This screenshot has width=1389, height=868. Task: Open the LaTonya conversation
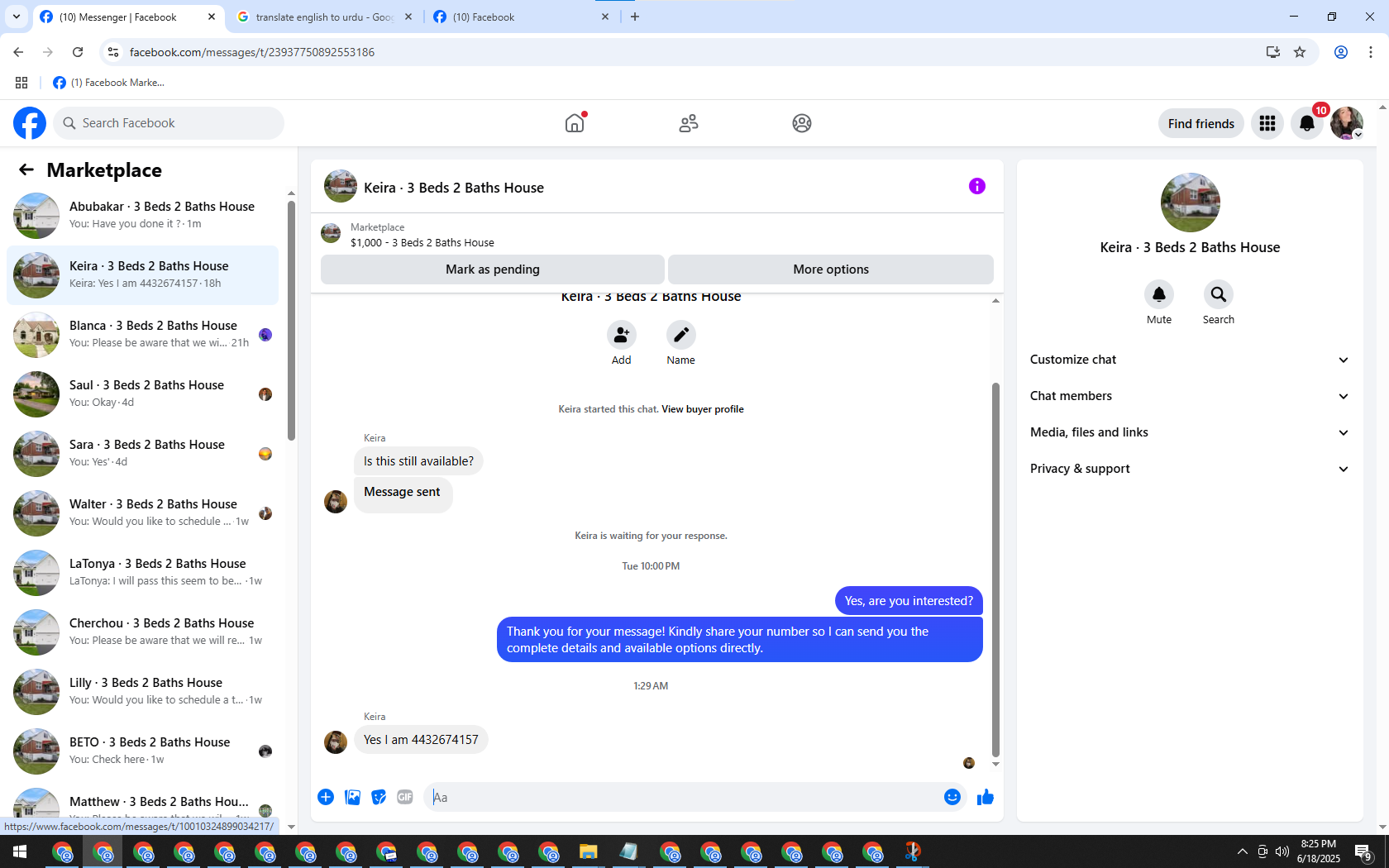coord(142,572)
